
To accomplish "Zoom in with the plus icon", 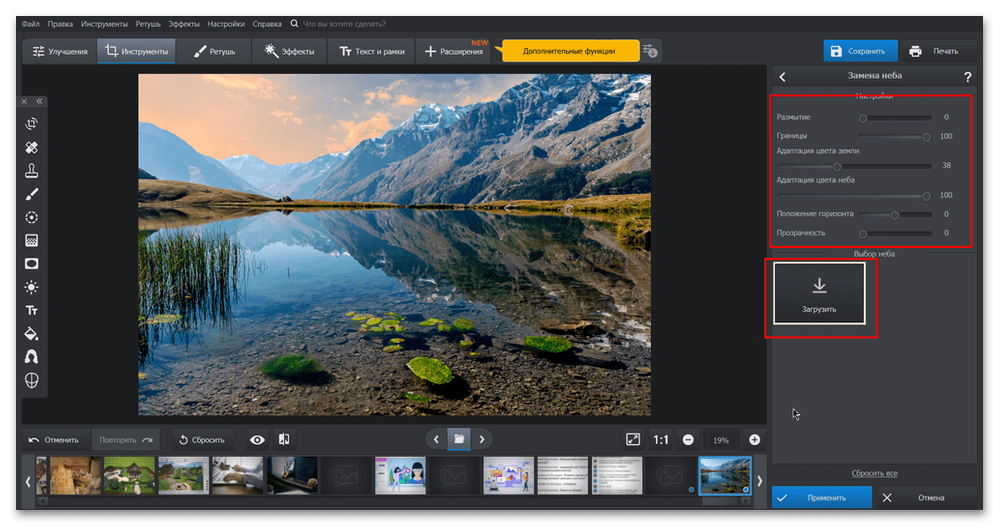I will (x=754, y=439).
